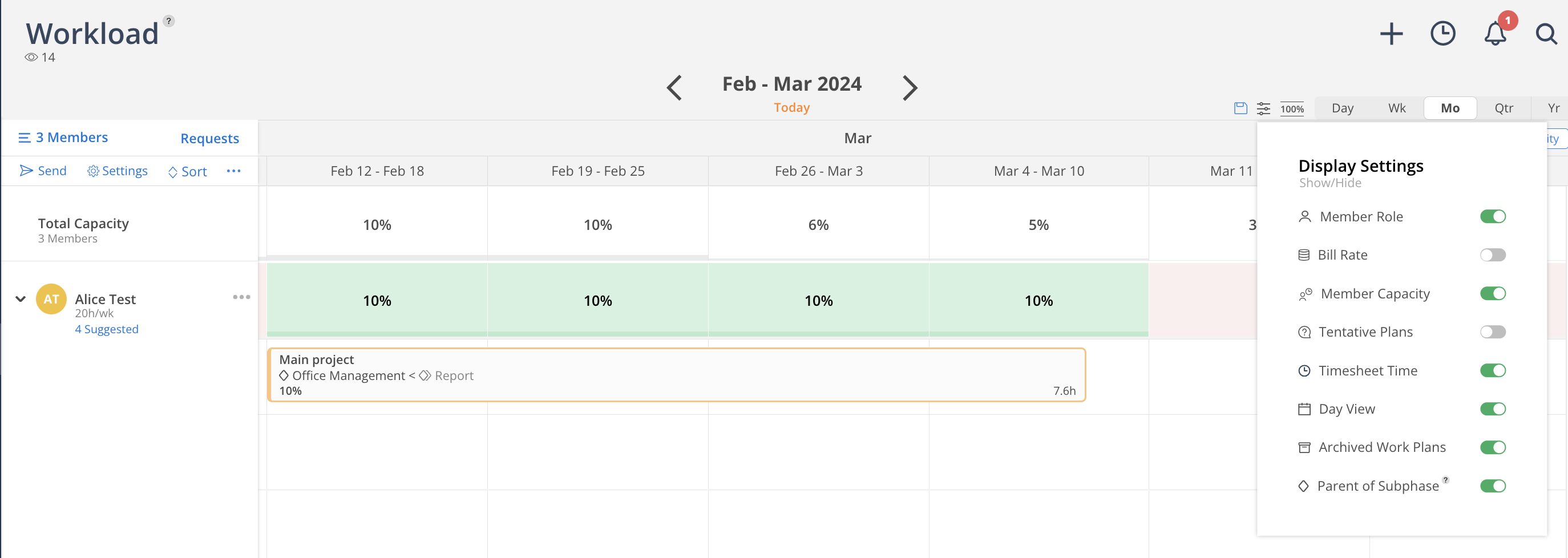Open the members hamburger menu
Viewport: 1568px width, 558px height.
[24, 137]
